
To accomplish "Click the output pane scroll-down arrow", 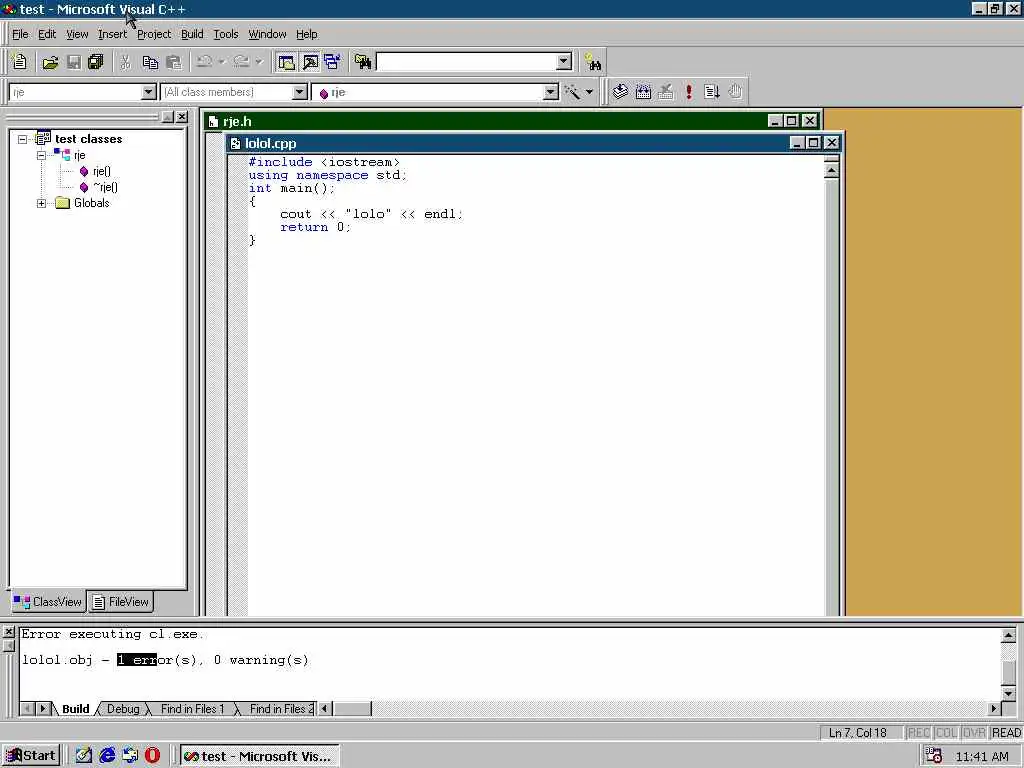I will [1008, 694].
